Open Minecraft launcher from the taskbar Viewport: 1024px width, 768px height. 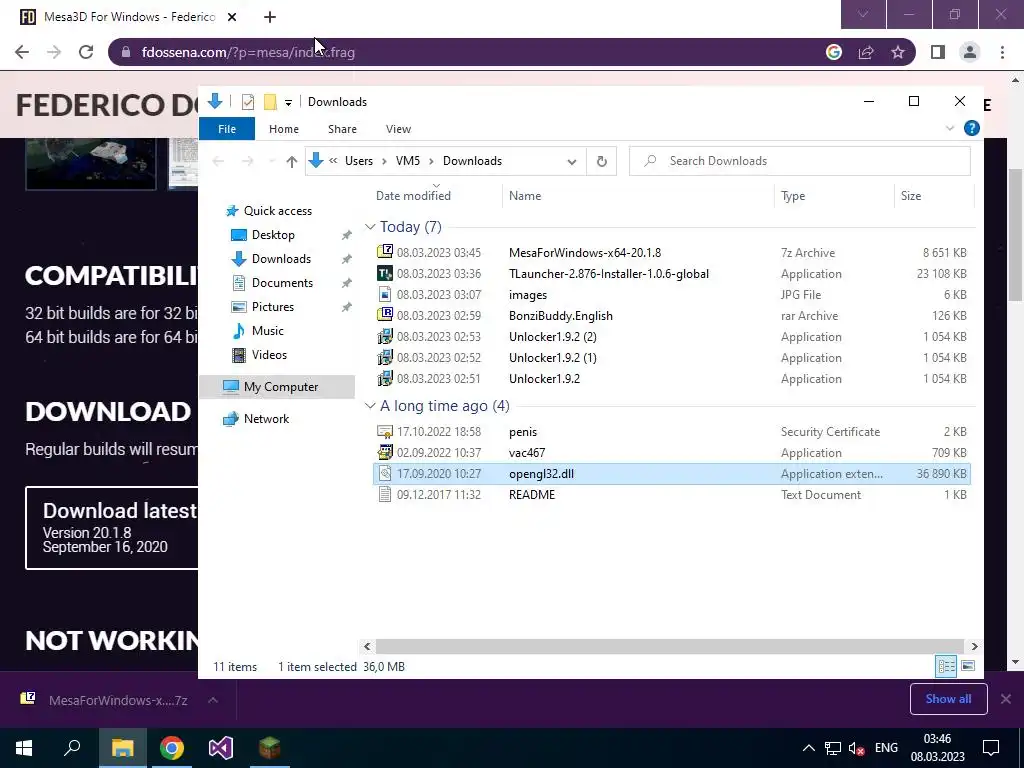[270, 748]
